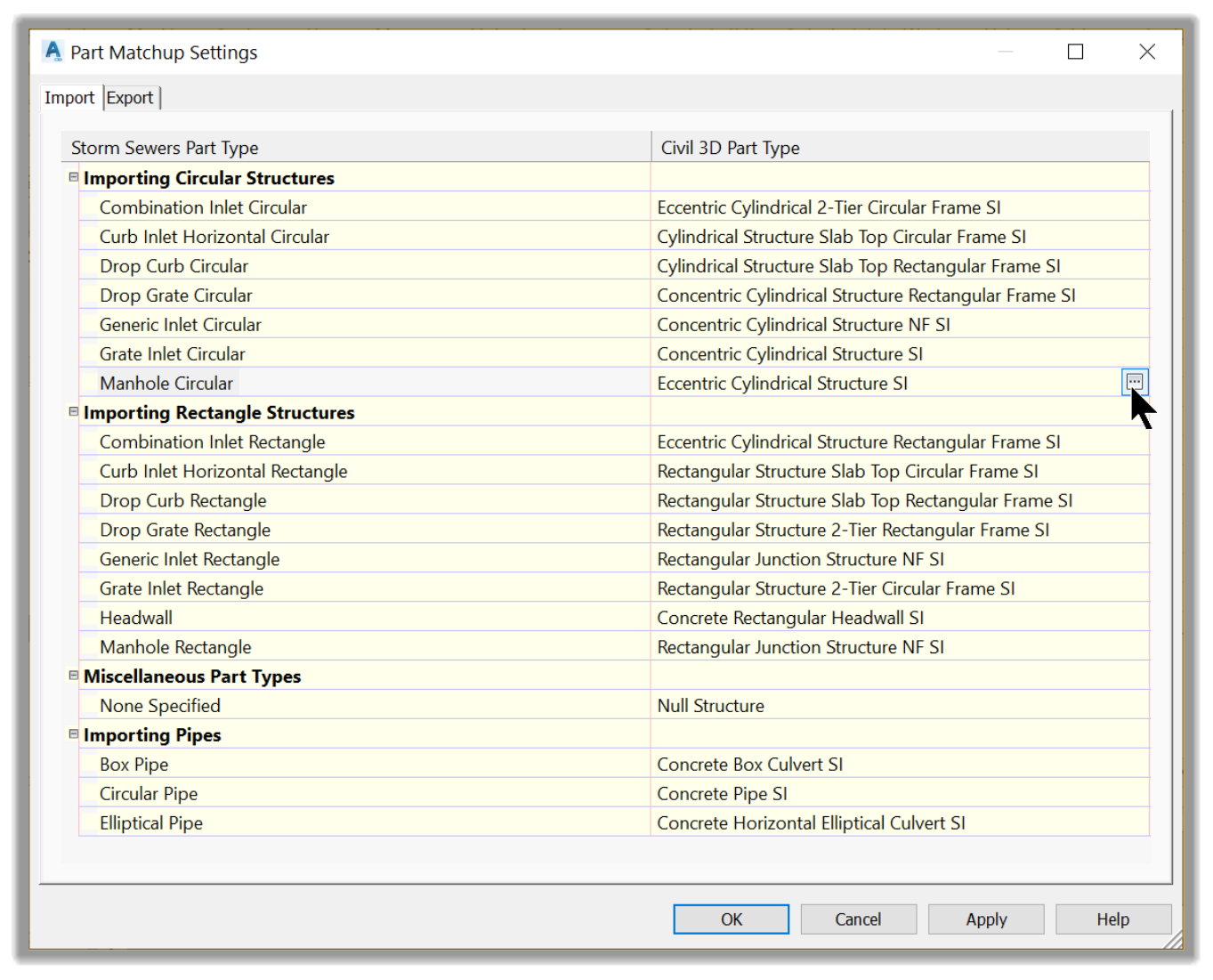Open the browse button for Manhole Circular
The image size is (1213, 980).
tap(1134, 383)
